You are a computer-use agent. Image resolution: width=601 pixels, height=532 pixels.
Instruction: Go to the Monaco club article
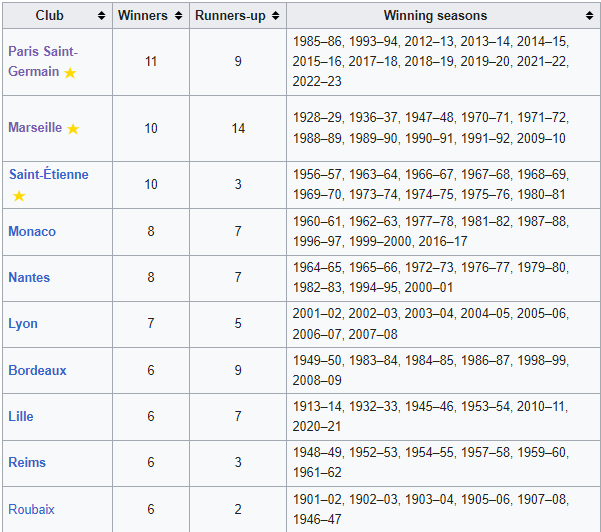tap(32, 232)
